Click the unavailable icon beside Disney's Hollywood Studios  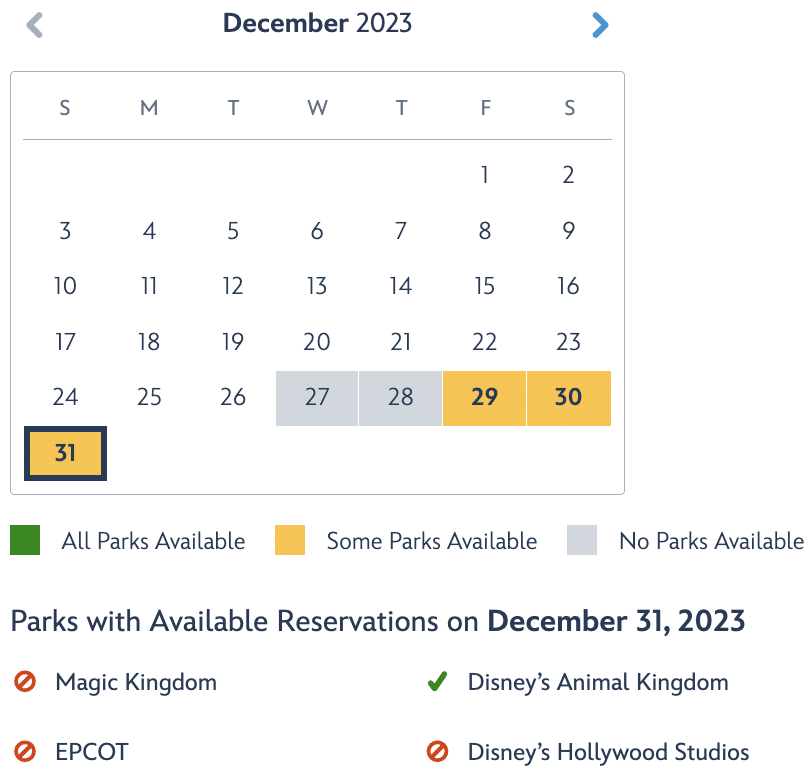click(x=438, y=751)
